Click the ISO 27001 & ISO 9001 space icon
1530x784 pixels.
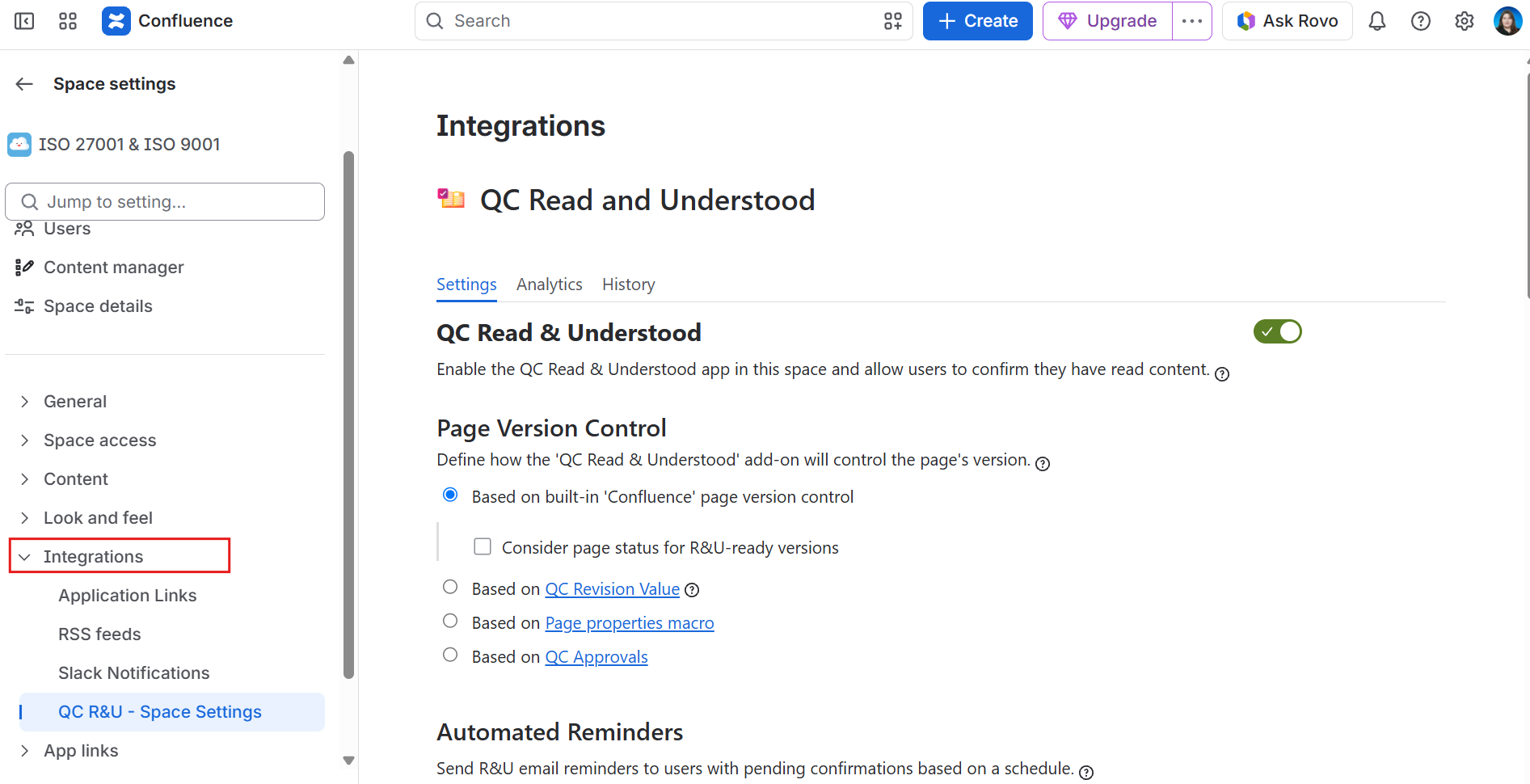[19, 145]
